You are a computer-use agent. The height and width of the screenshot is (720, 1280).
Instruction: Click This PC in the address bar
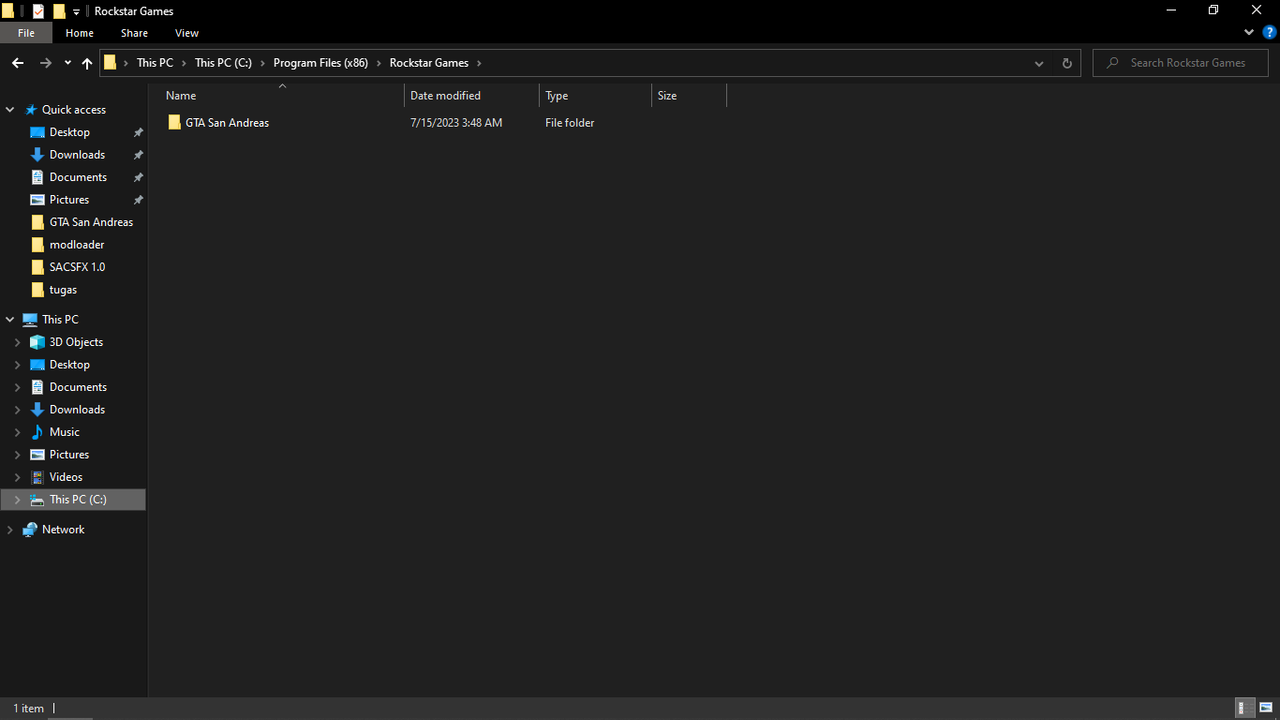click(155, 62)
